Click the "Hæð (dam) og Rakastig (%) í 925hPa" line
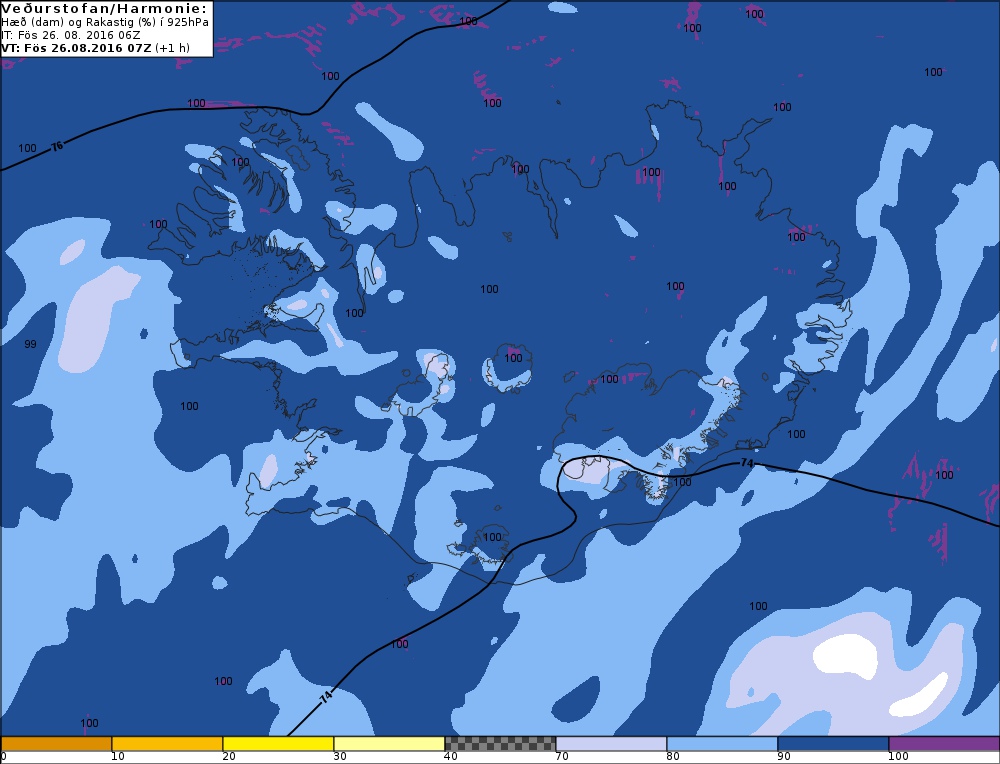Image resolution: width=1000 pixels, height=764 pixels. [x=105, y=22]
